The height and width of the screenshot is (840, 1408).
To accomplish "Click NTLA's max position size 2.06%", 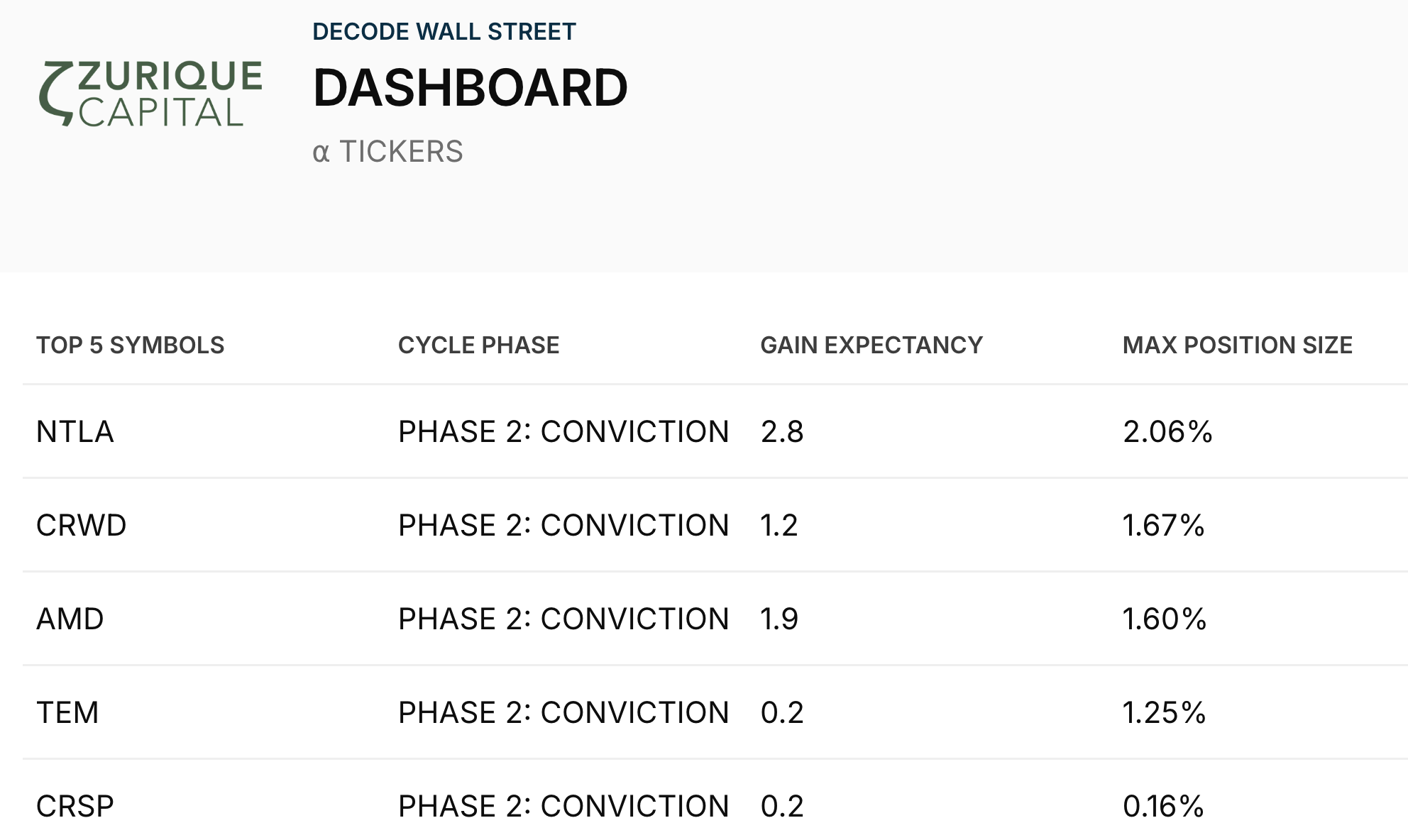I will [1167, 432].
